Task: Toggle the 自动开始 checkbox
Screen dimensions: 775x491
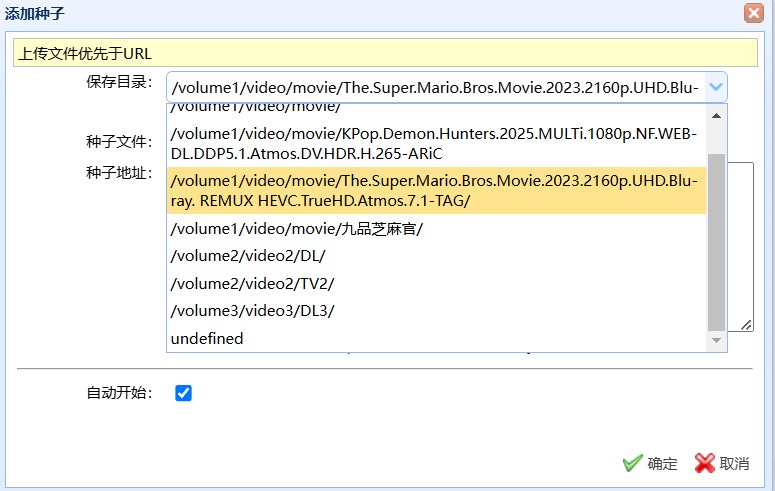Action: pos(183,393)
